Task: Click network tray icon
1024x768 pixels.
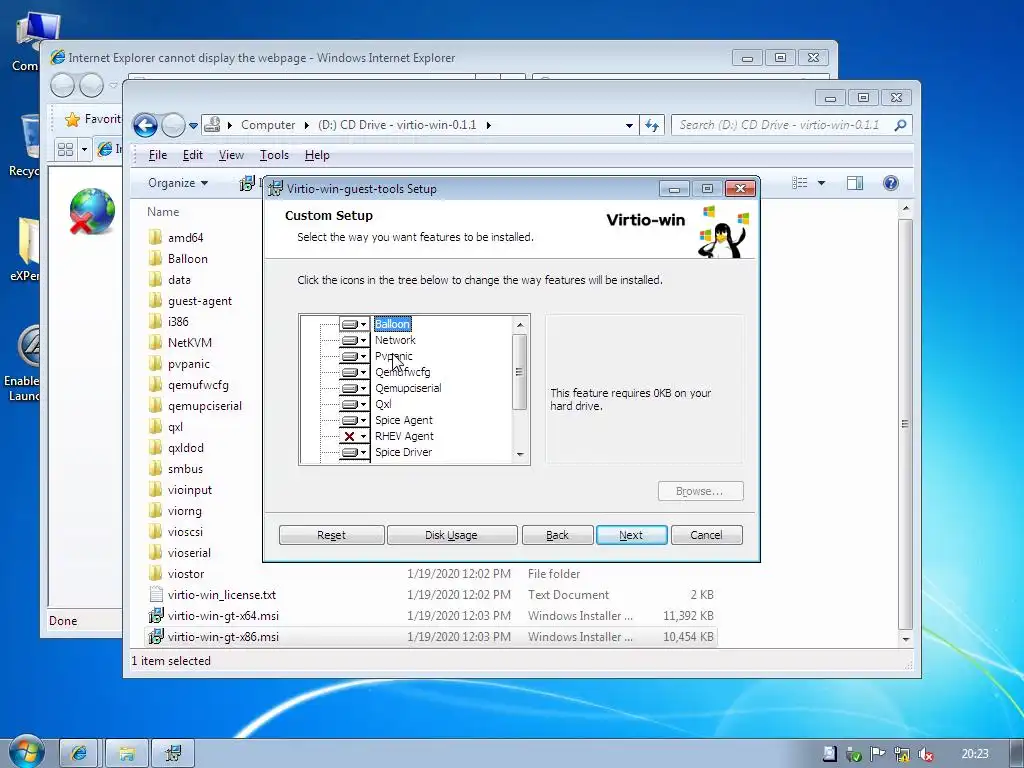Action: coord(902,754)
